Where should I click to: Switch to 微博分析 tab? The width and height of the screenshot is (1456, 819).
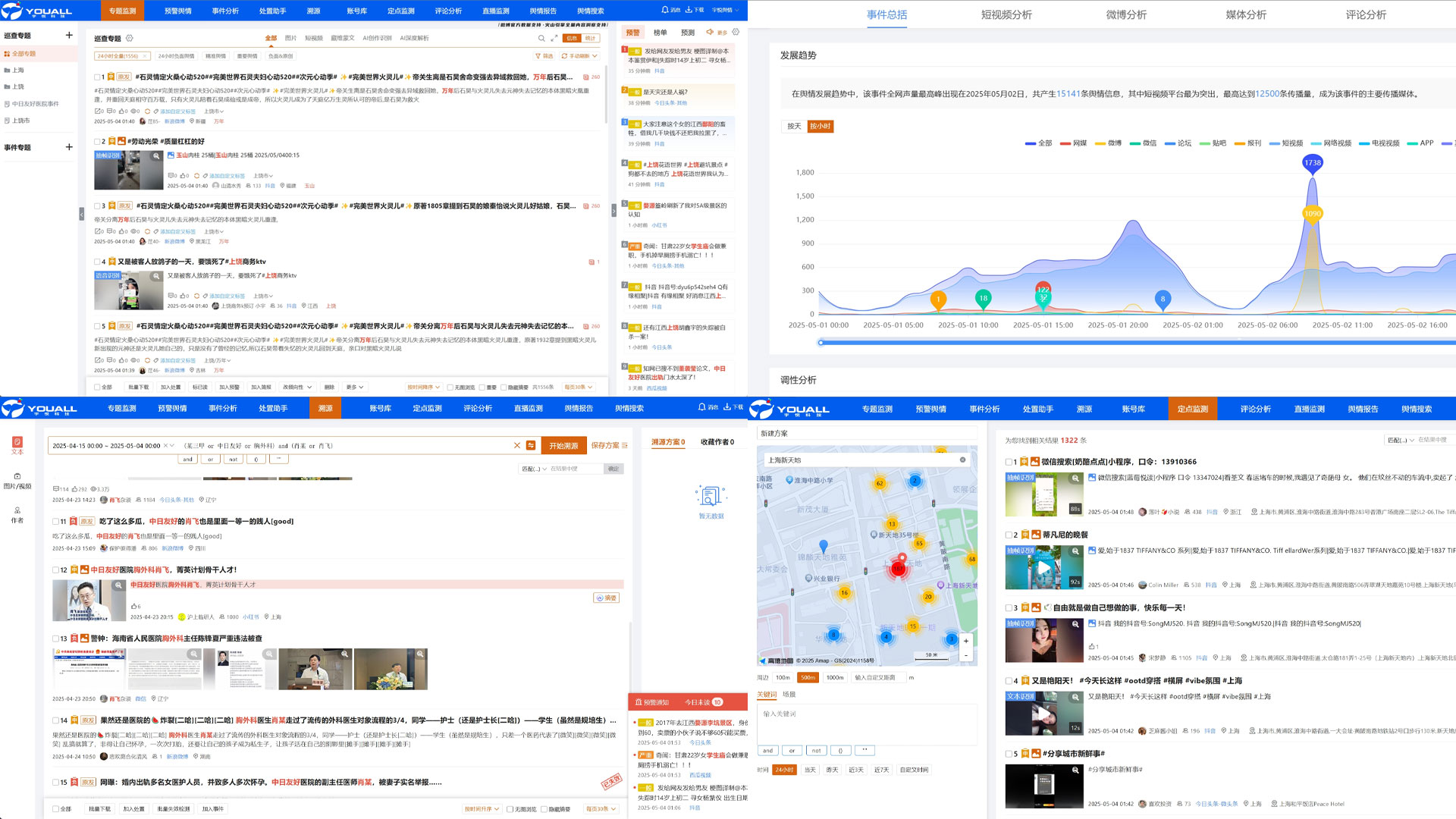1125,14
